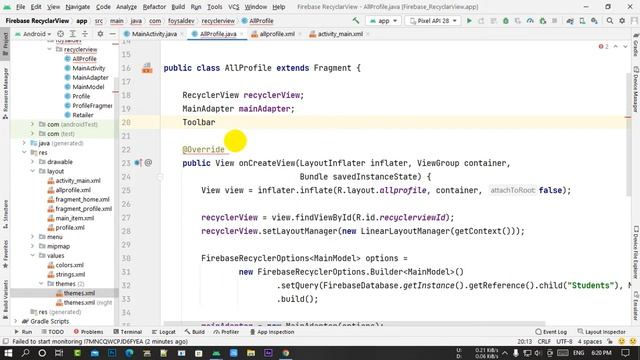Toggle the read-only lock icon in status bar
This screenshot has width=640, height=360.
610,341
